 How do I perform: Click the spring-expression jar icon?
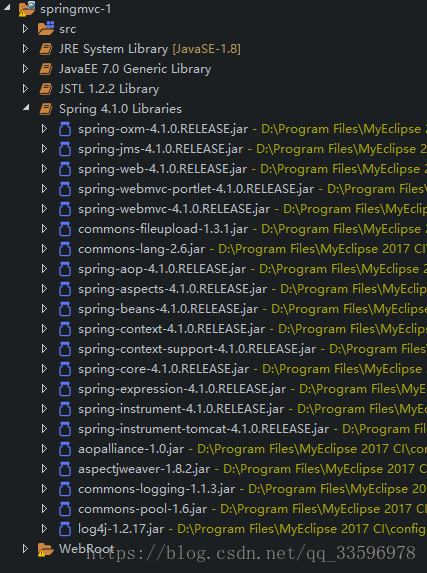pos(65,389)
